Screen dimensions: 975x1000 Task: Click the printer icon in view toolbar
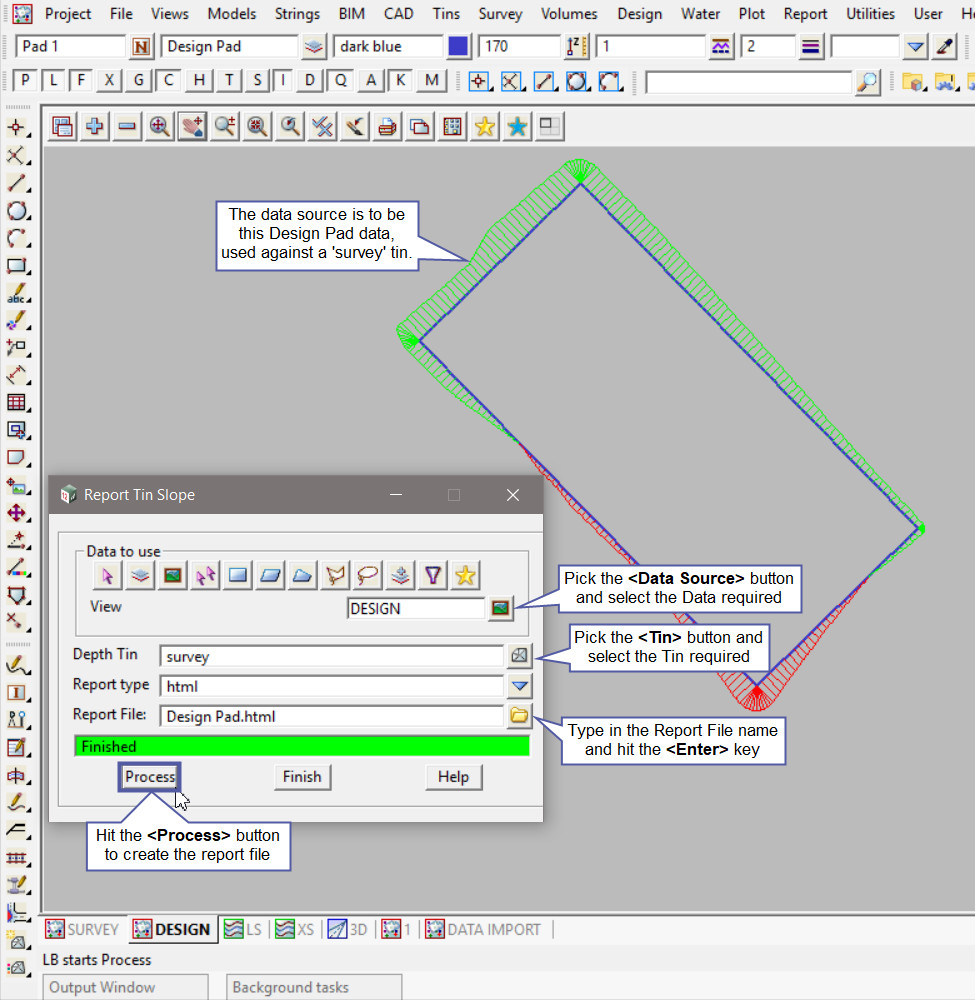pyautogui.click(x=387, y=127)
